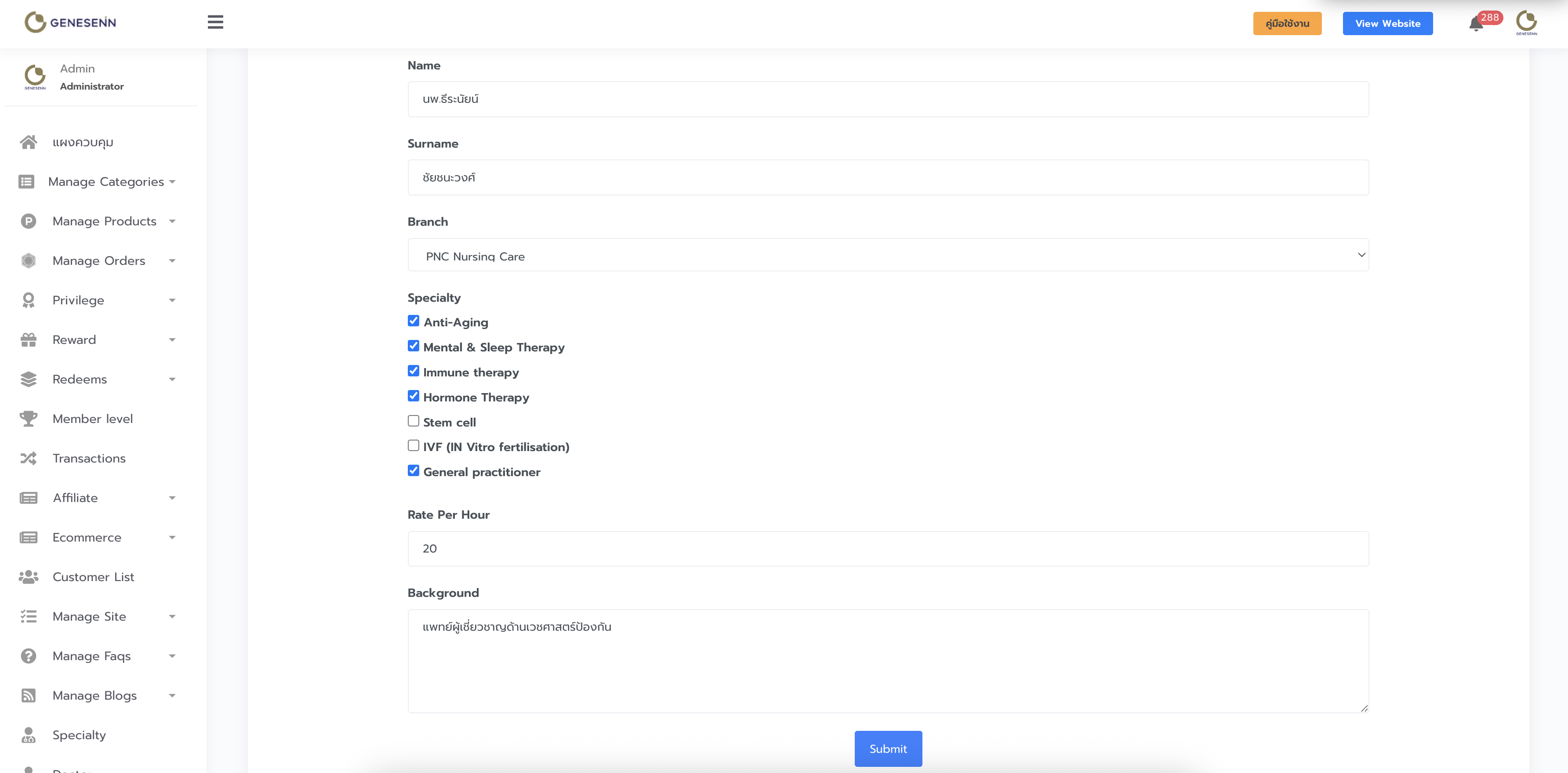Enable the Stem cell checkbox
The height and width of the screenshot is (773, 1568).
pyautogui.click(x=413, y=421)
